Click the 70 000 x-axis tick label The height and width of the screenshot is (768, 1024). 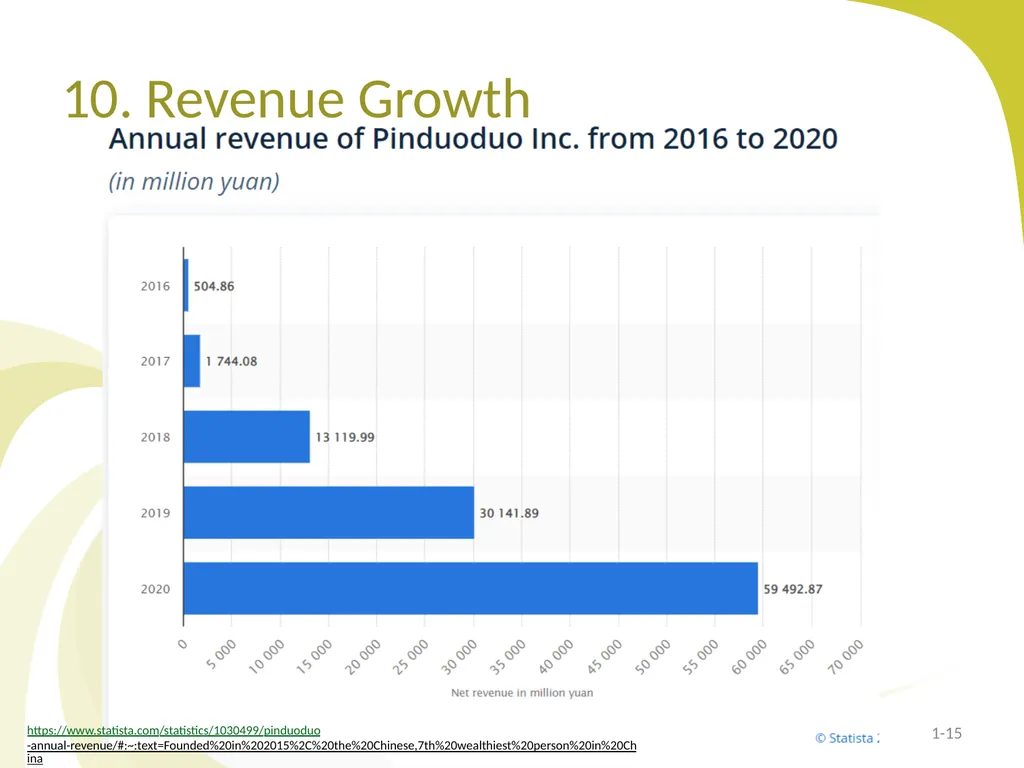coord(846,656)
